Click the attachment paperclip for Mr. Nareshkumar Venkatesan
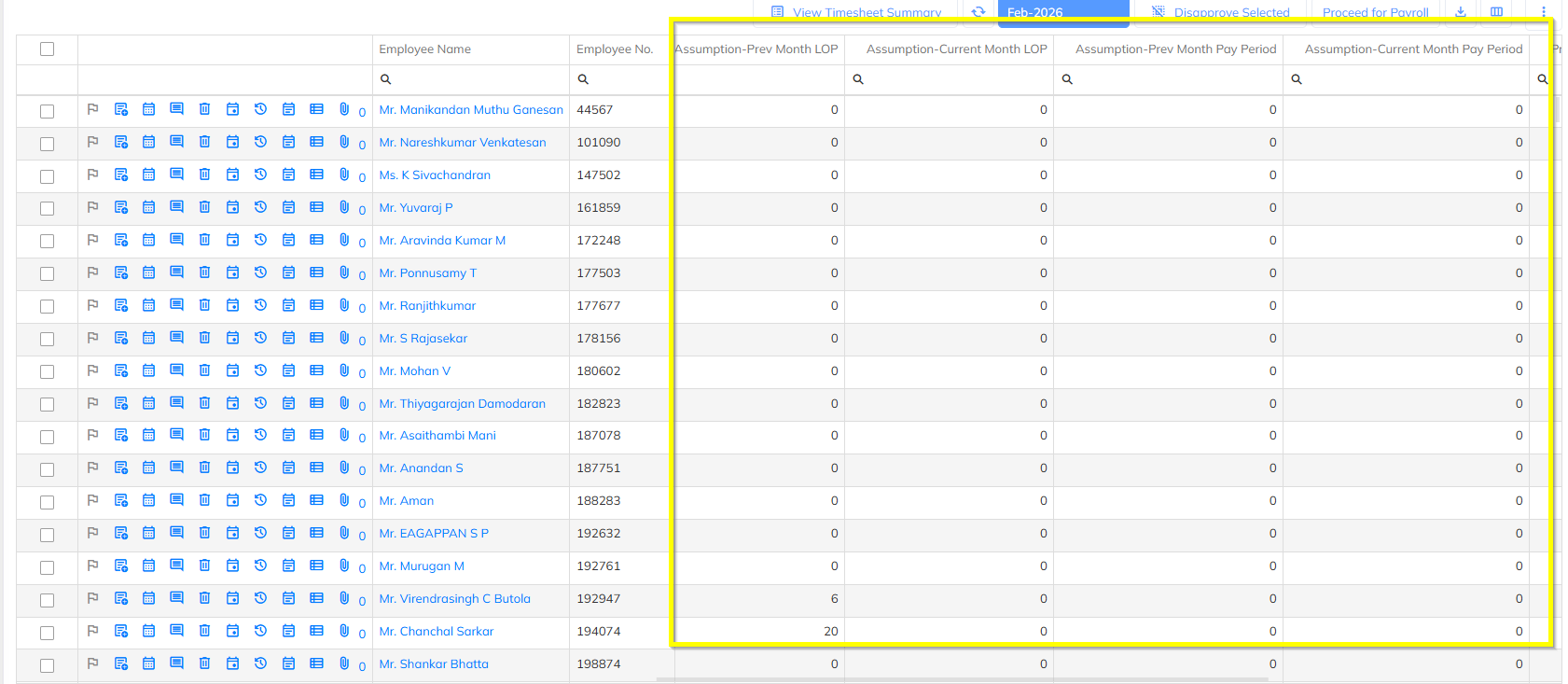The width and height of the screenshot is (1568, 684). [344, 142]
